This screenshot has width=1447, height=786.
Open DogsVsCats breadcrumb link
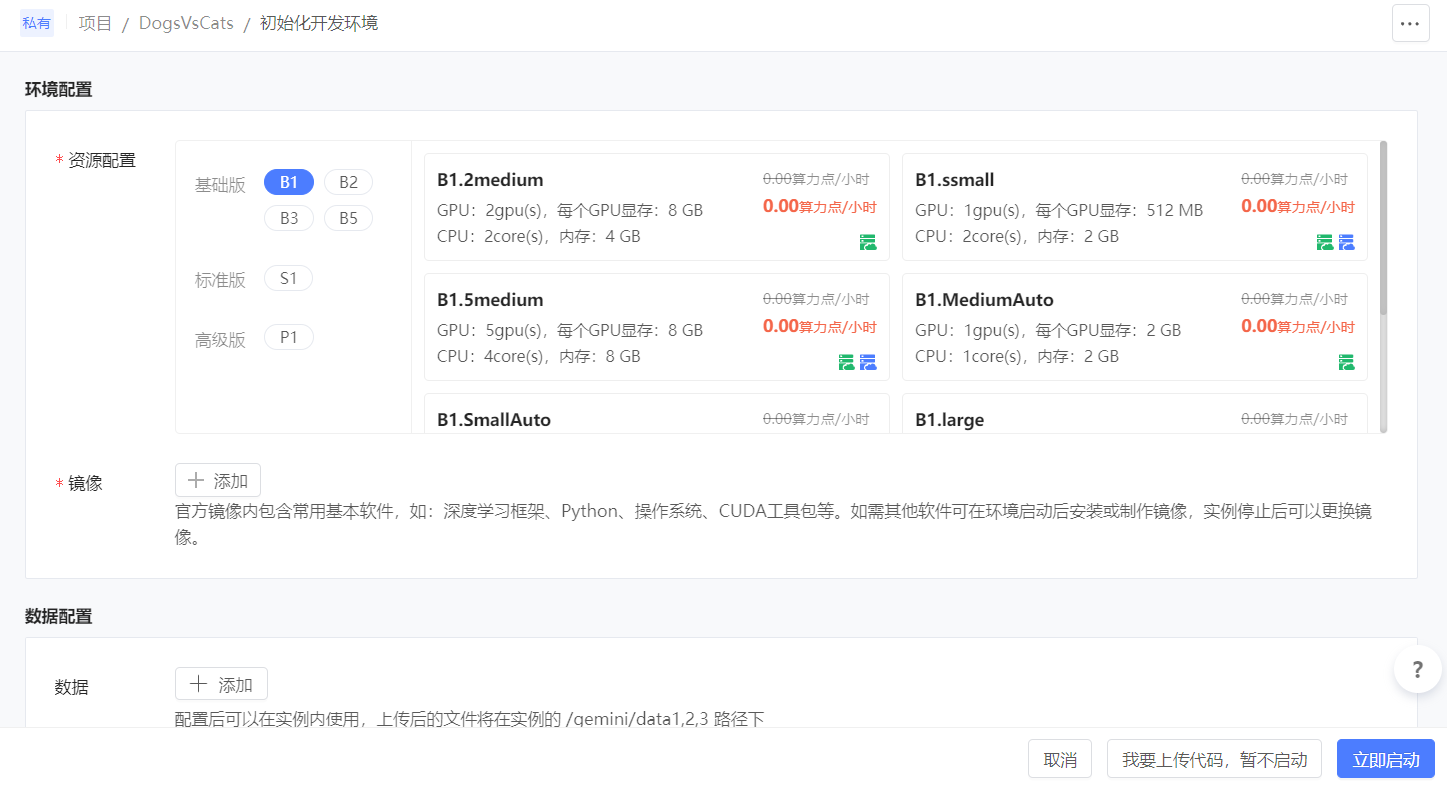tap(186, 23)
